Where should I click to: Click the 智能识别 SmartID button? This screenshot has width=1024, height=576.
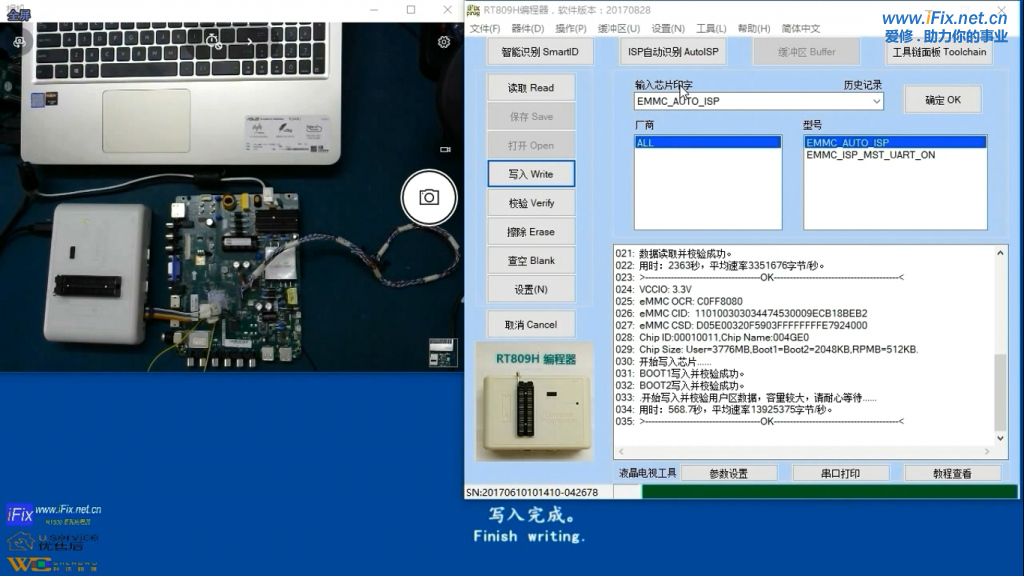coord(541,51)
